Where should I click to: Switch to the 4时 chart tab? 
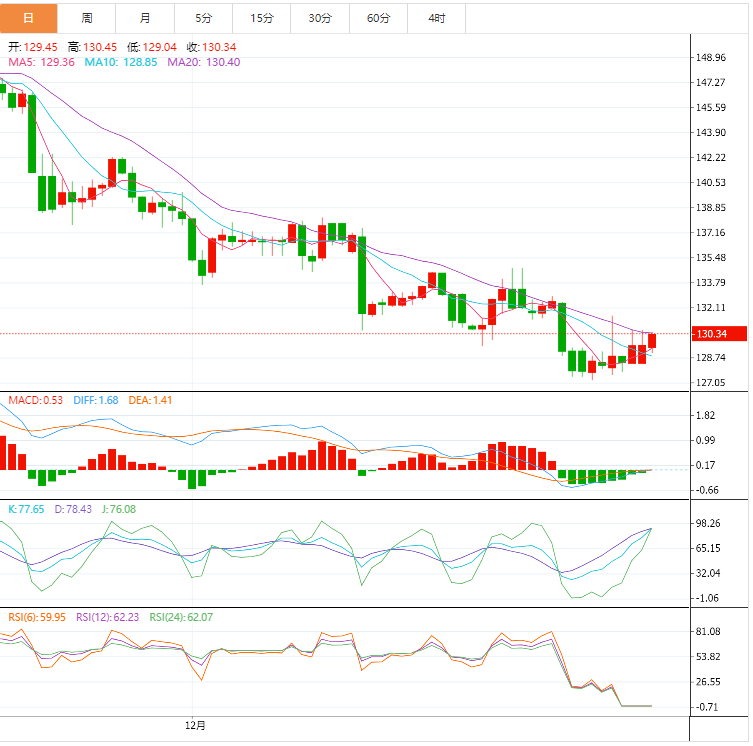click(x=437, y=18)
